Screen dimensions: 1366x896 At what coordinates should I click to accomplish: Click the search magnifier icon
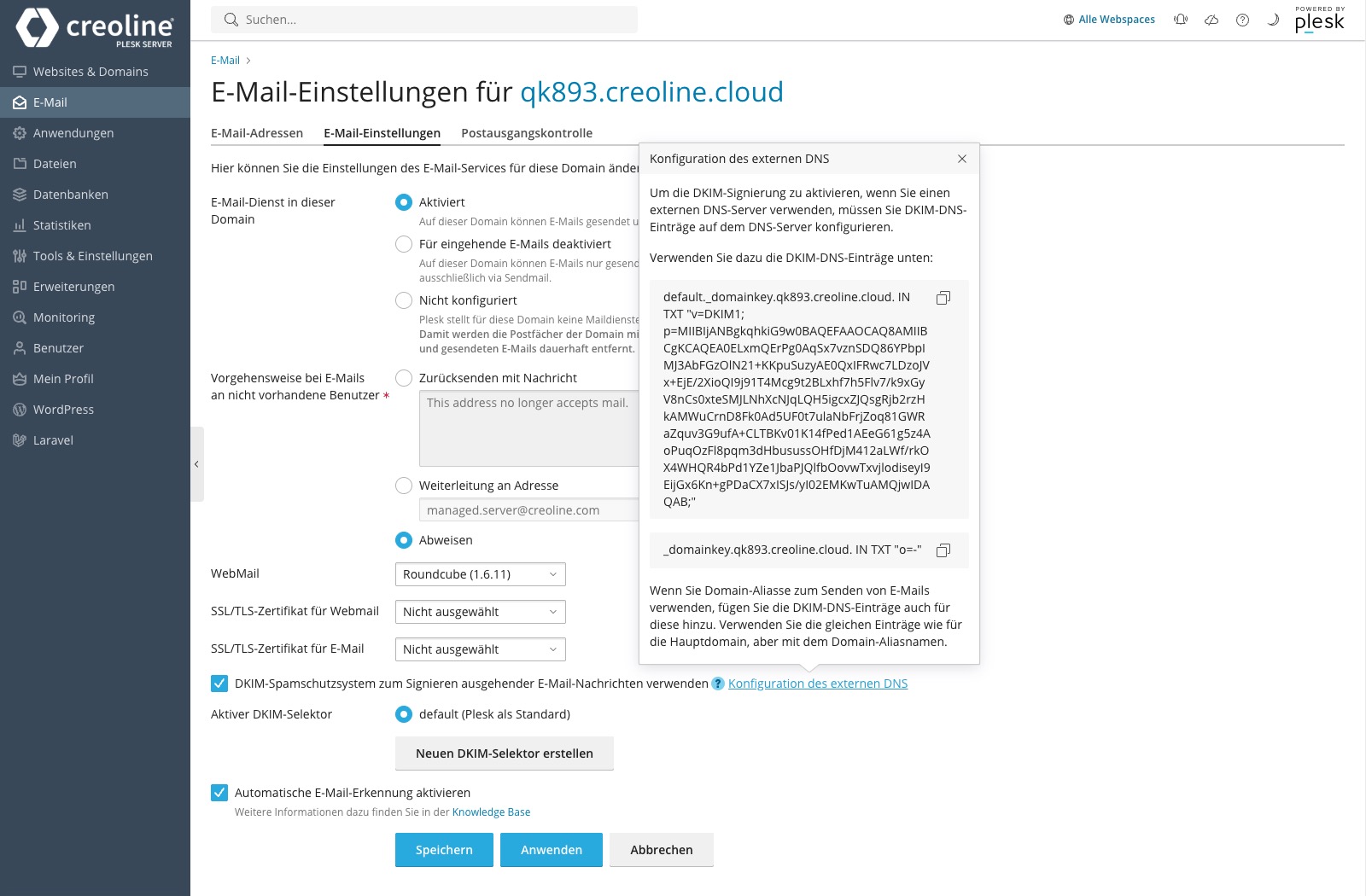tap(231, 20)
